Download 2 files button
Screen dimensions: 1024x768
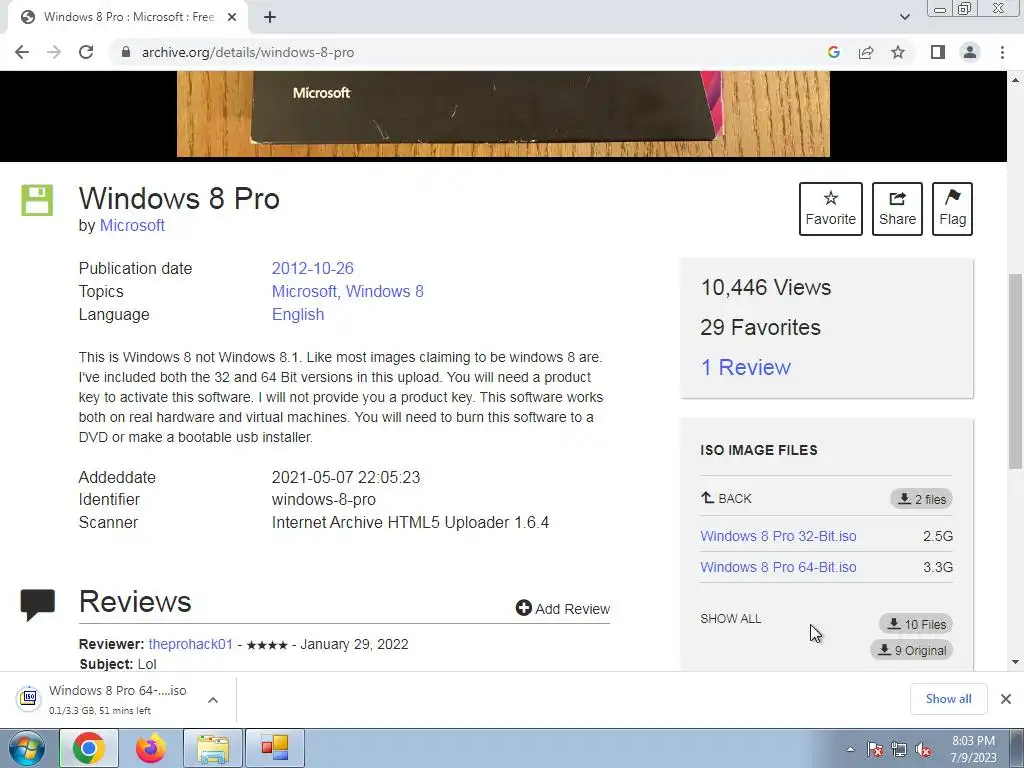point(921,499)
